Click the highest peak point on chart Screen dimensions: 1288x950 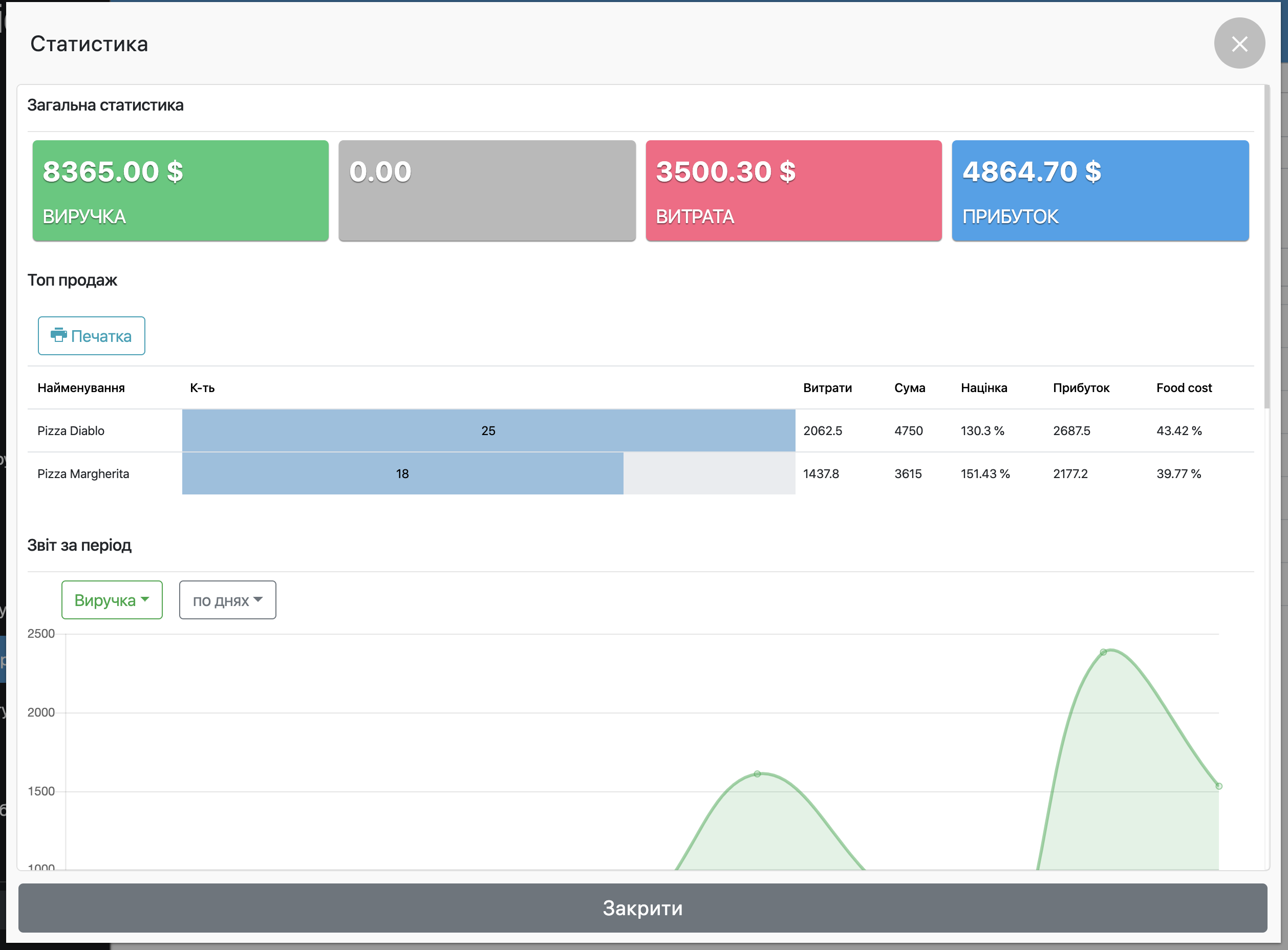[1103, 652]
